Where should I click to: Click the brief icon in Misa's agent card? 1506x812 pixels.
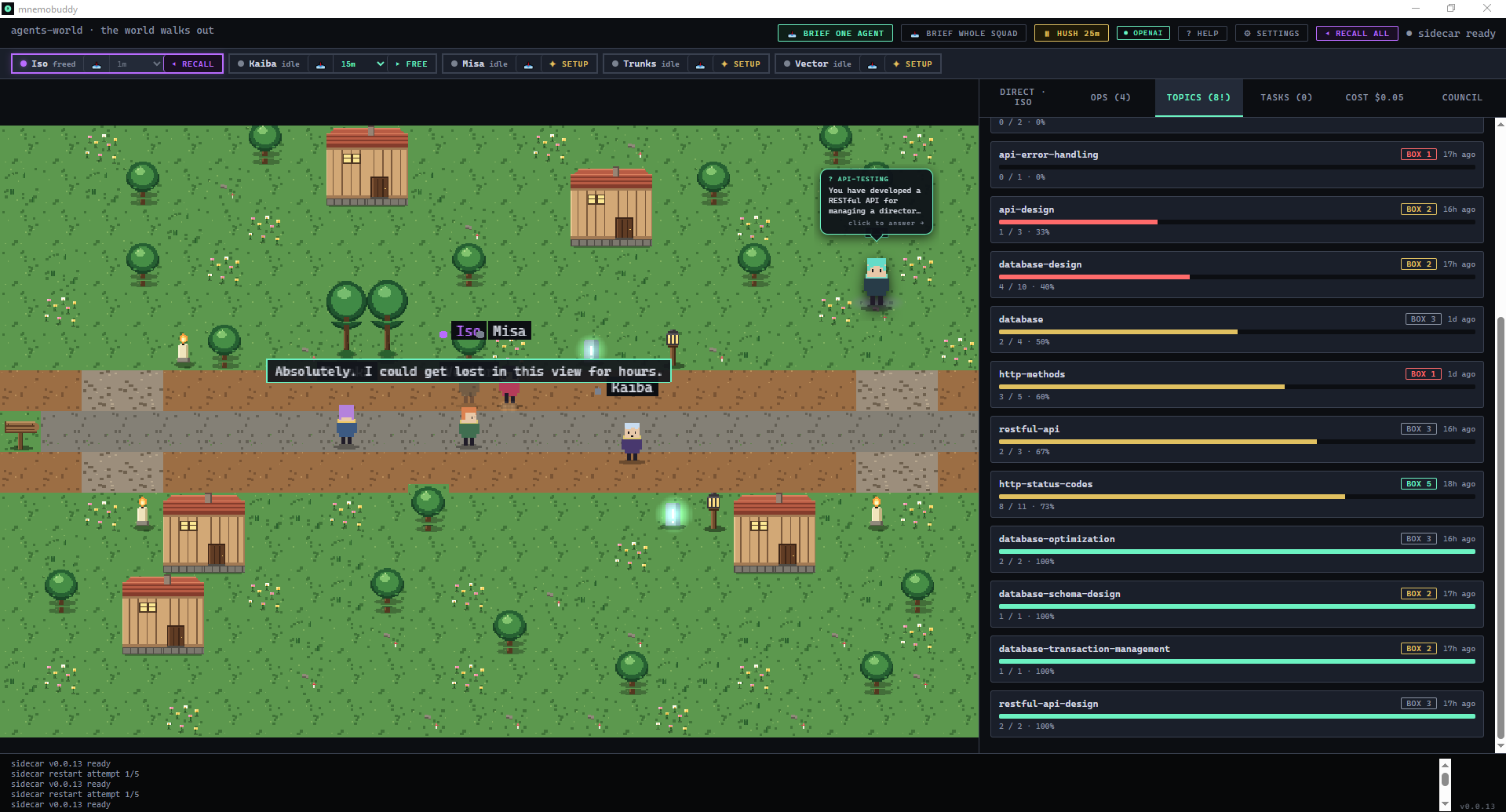point(528,64)
